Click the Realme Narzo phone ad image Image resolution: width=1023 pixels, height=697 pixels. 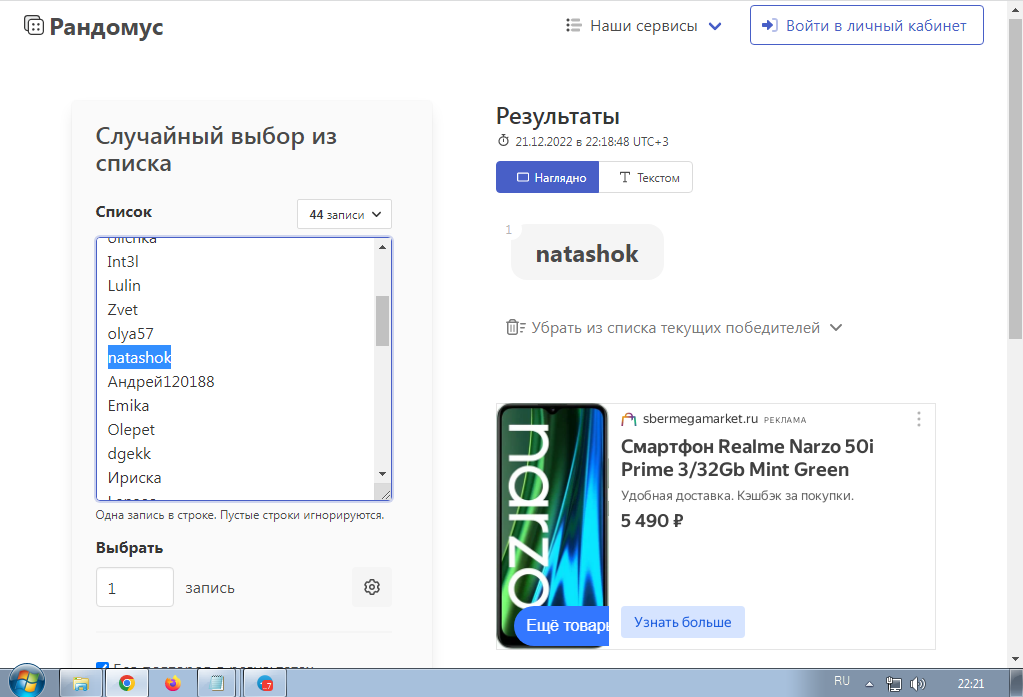[553, 526]
